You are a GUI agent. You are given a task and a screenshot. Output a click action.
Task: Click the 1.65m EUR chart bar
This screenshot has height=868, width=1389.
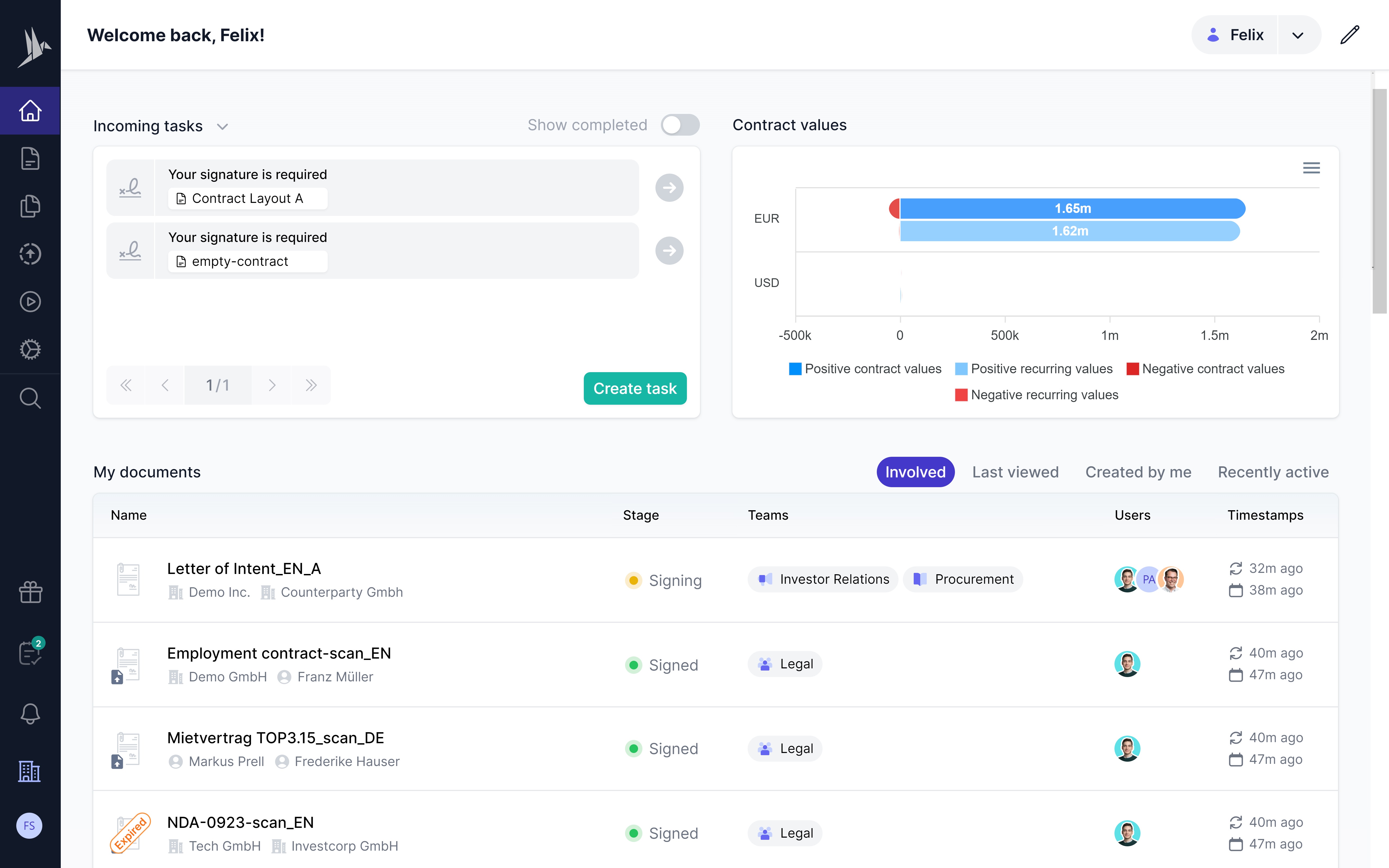(1072, 208)
